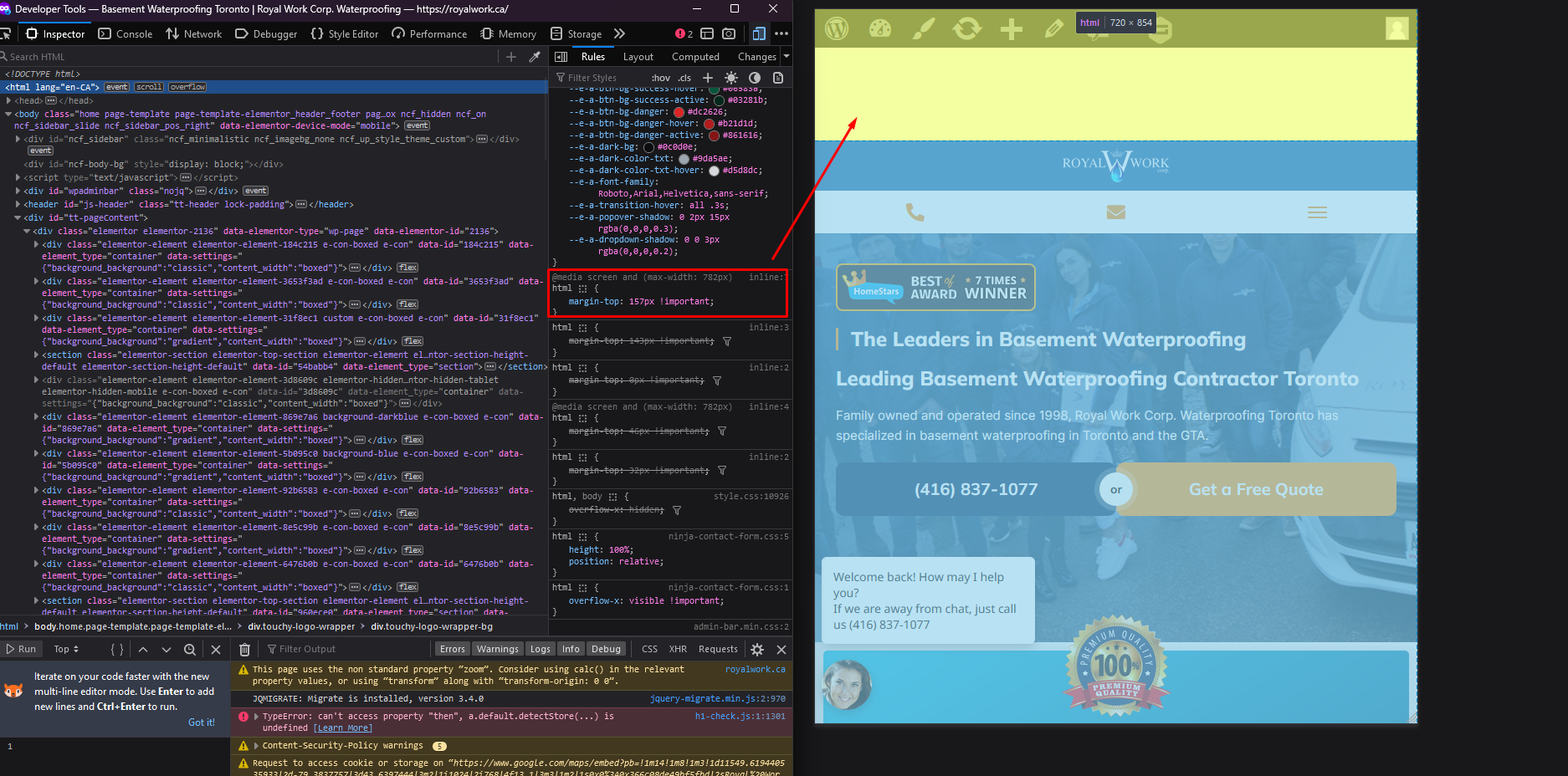Toggle Info console filter

571,649
